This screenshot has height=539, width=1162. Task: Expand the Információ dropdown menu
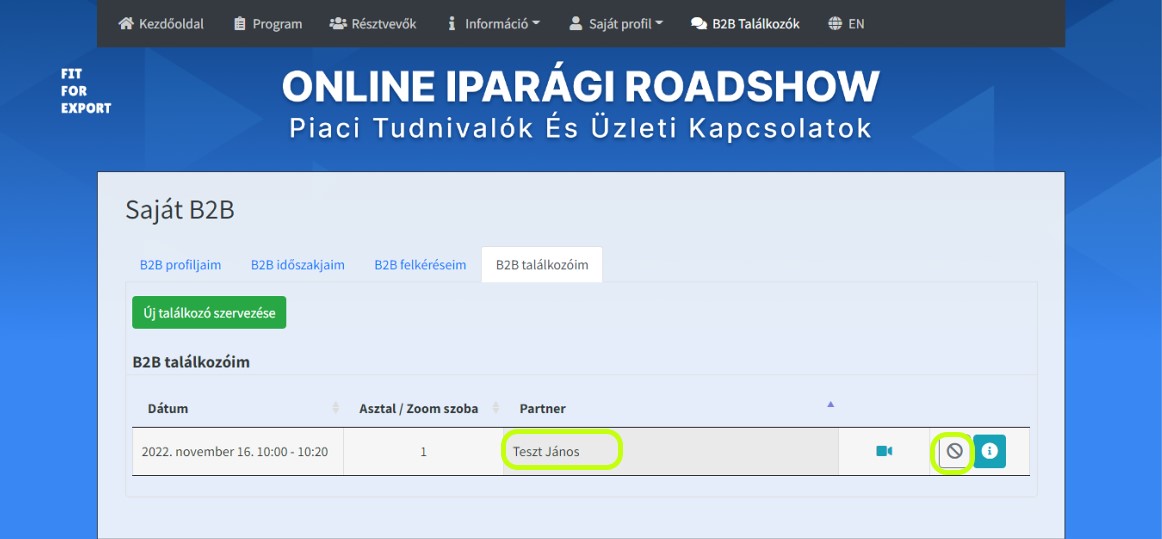point(493,24)
